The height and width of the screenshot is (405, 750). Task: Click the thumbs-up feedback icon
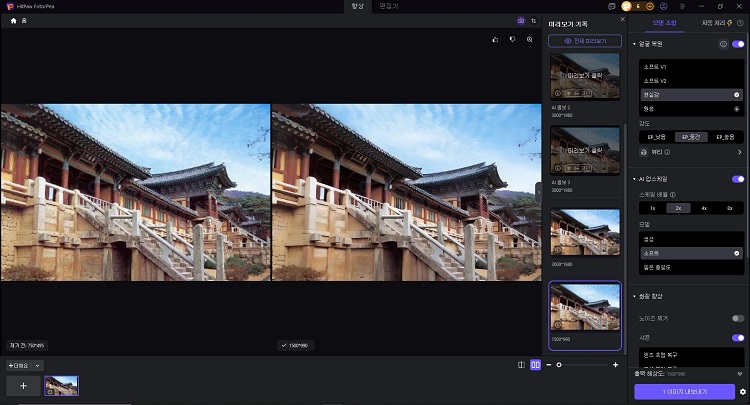point(495,40)
